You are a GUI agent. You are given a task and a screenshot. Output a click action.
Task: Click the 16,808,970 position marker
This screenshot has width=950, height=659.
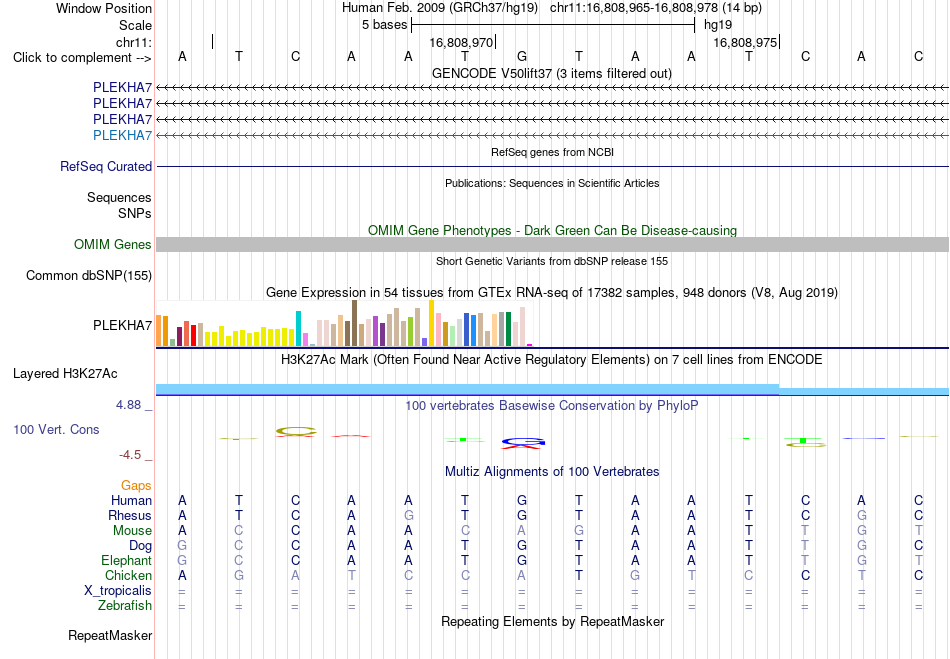tap(461, 42)
